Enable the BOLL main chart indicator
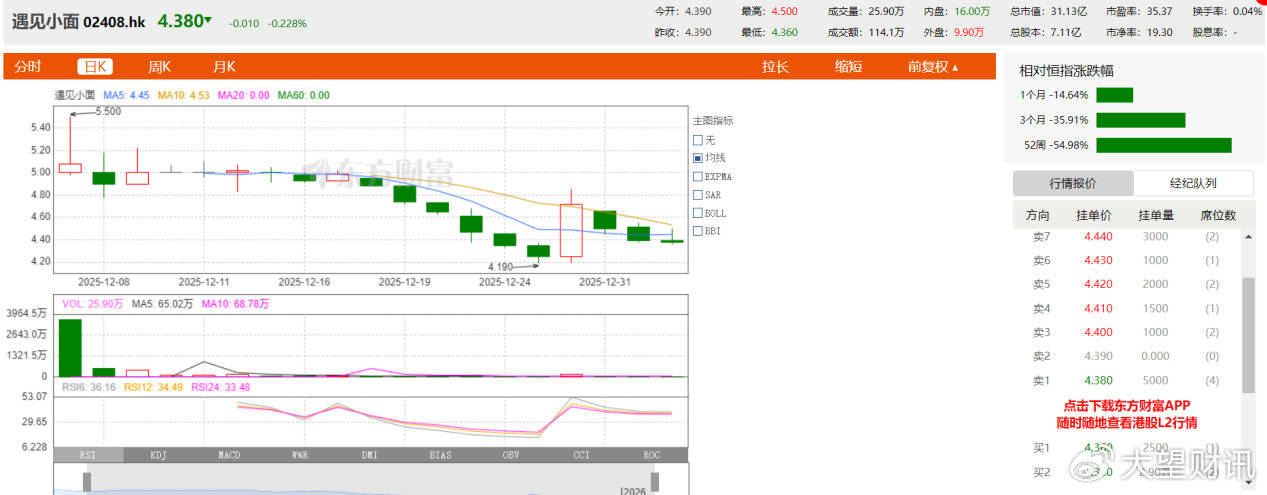This screenshot has height=495, width=1267. (698, 213)
